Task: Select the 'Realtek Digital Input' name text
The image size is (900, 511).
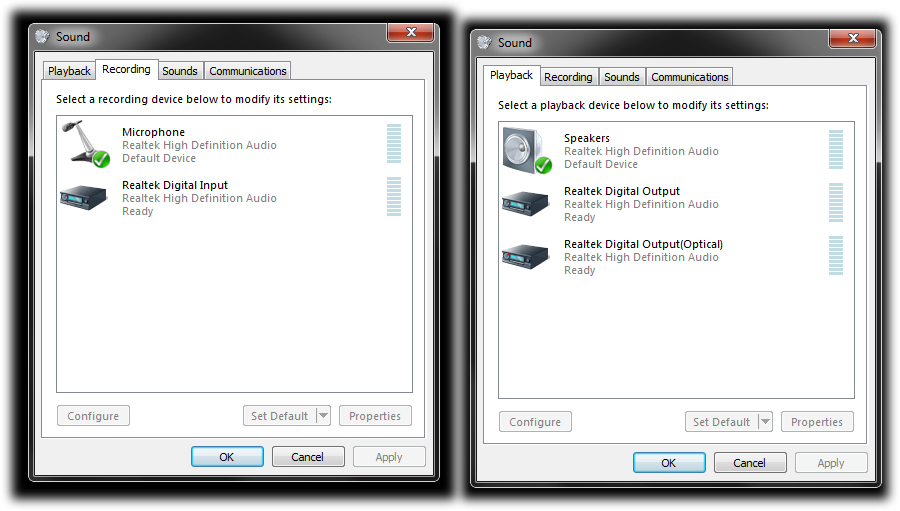Action: [x=175, y=185]
